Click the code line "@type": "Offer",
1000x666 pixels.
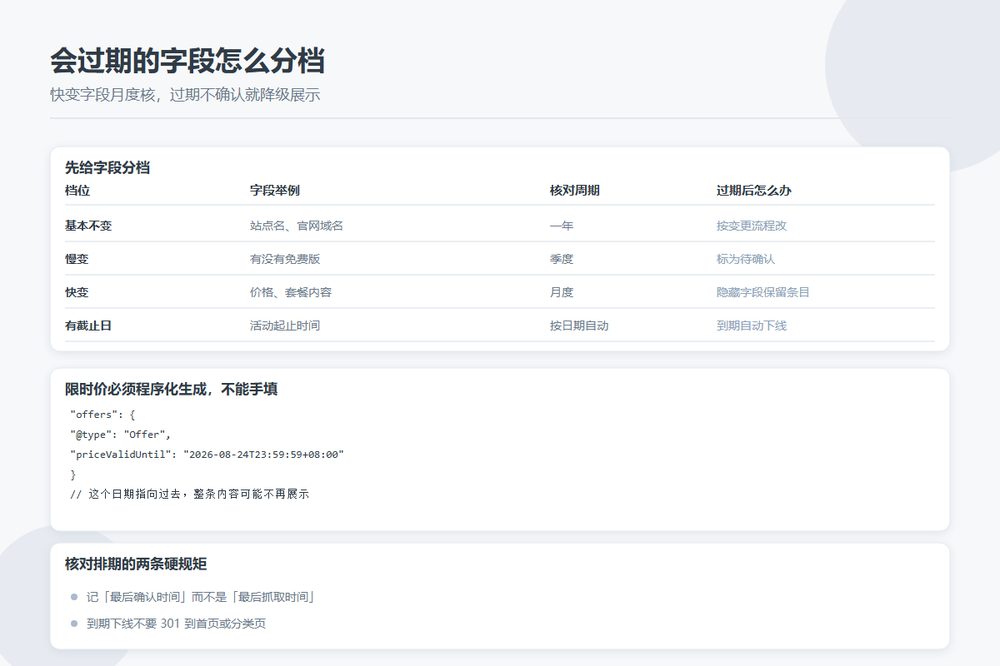click(121, 434)
